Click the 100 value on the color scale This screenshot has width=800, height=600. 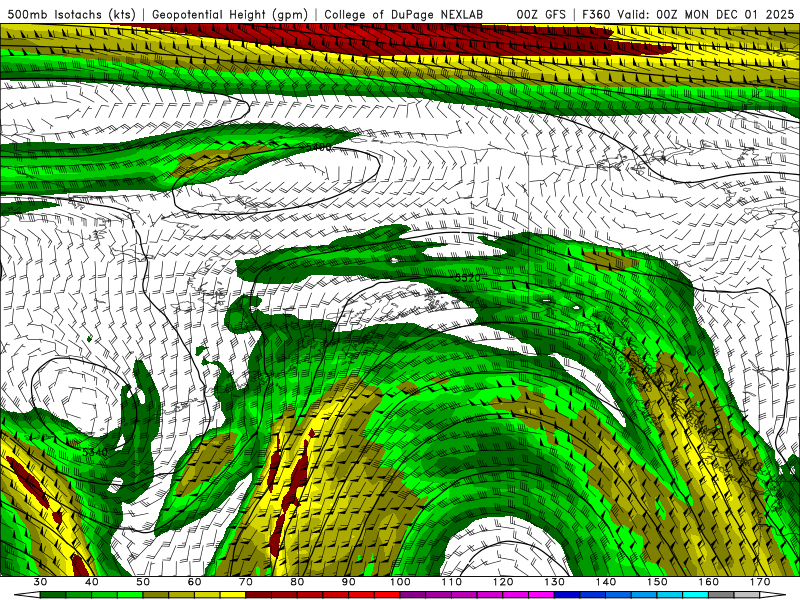click(400, 582)
